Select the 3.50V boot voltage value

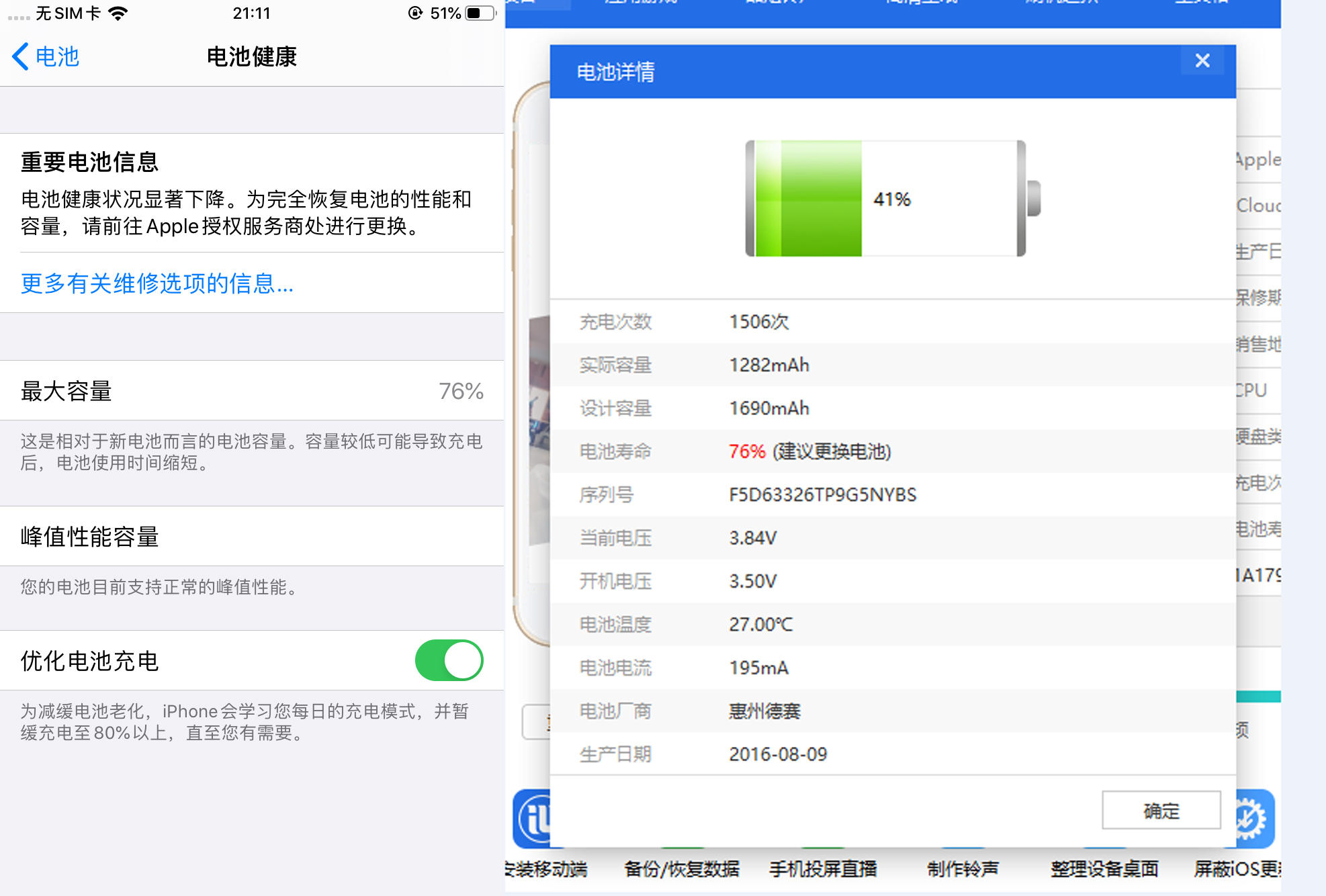[x=753, y=581]
